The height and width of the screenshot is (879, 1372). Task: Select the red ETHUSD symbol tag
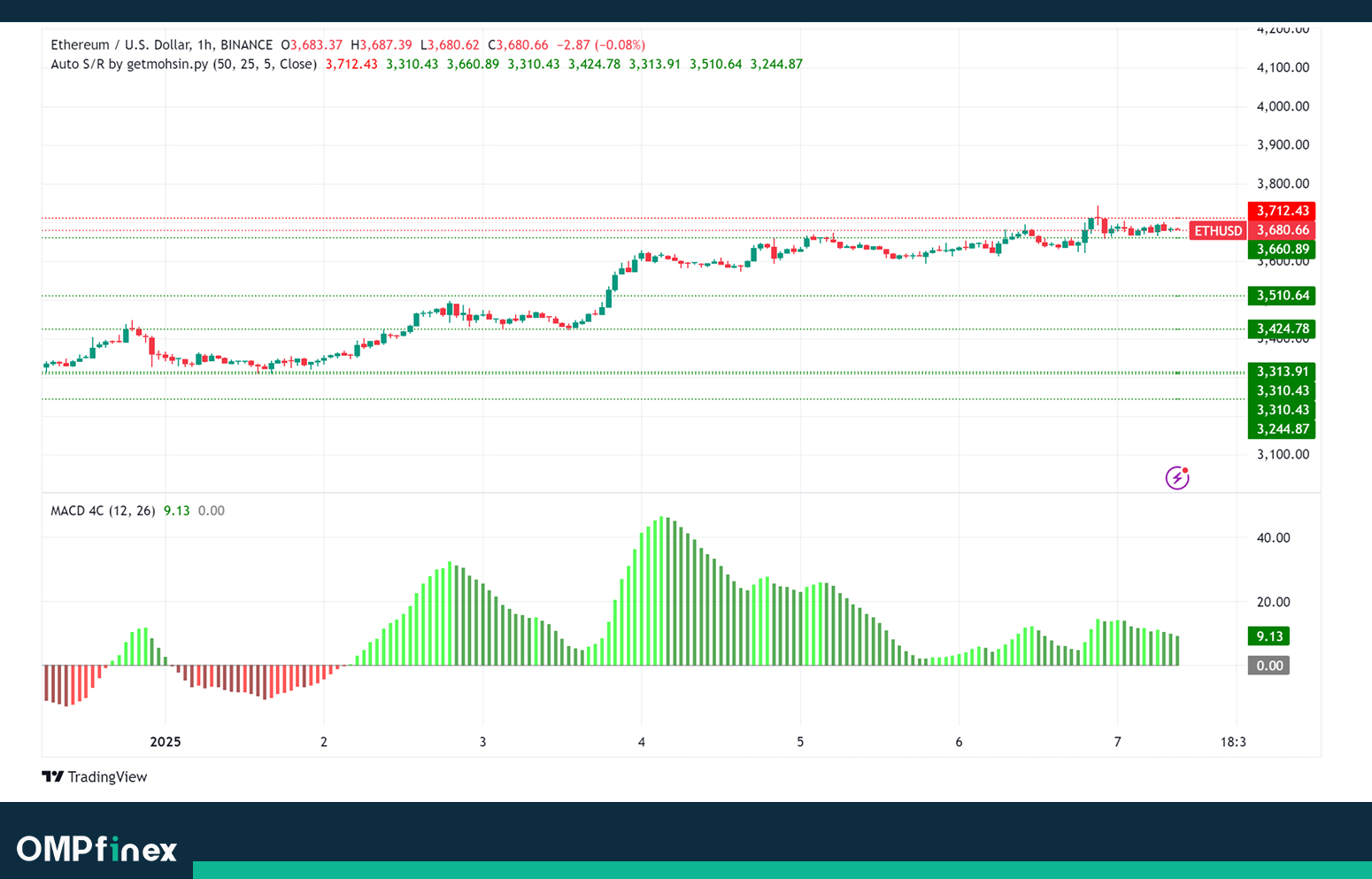click(1218, 230)
